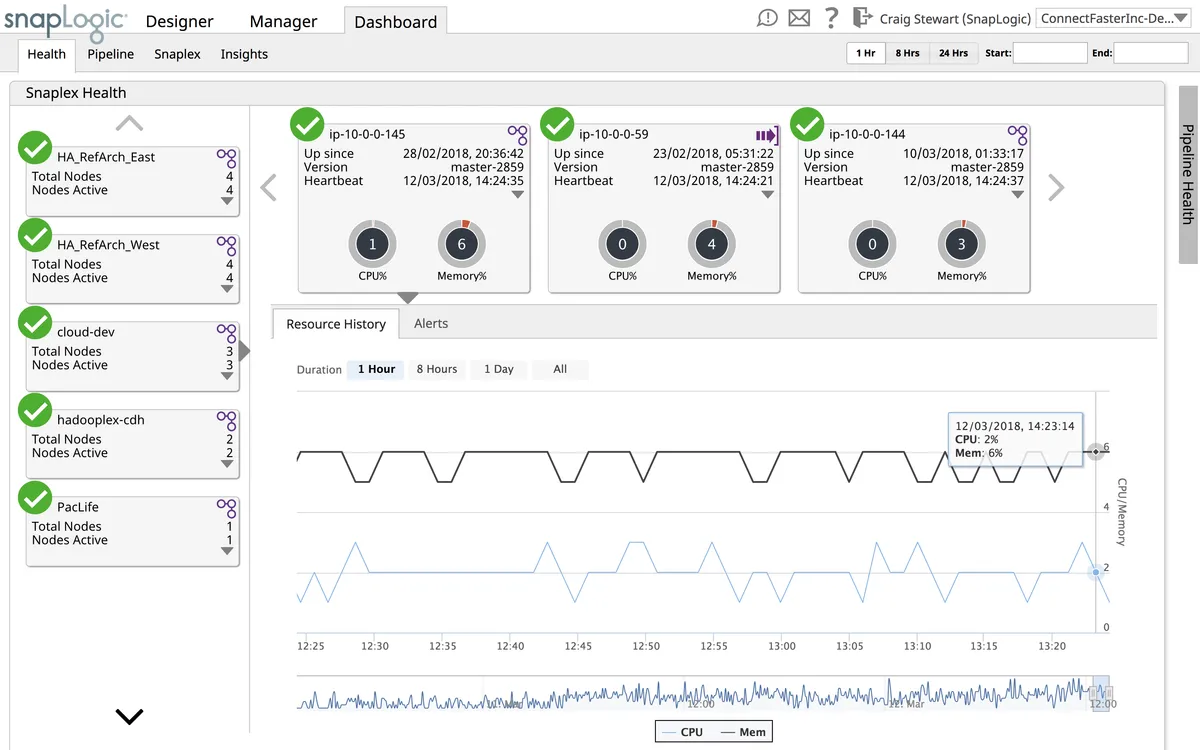
Task: Click the HA_RefArch_East green status checkmark
Action: (36, 148)
